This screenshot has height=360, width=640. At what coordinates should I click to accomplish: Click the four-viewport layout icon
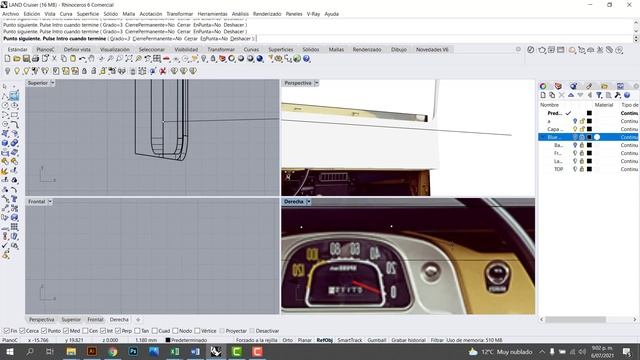click(x=157, y=59)
